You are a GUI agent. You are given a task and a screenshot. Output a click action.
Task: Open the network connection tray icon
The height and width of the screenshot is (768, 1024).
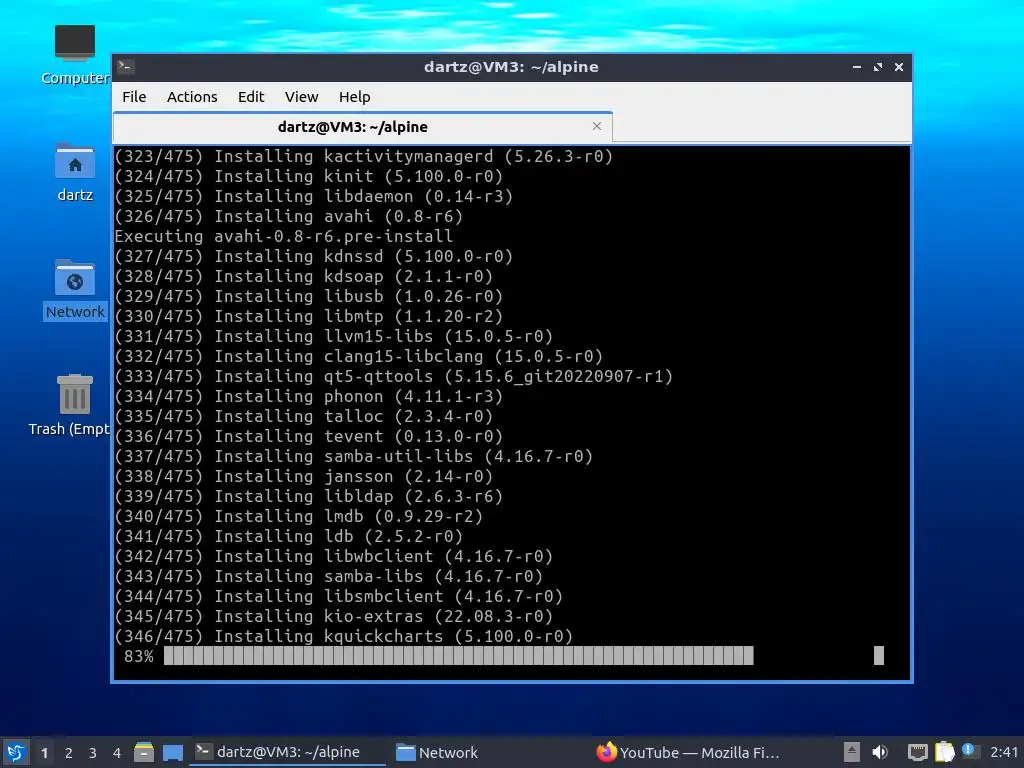[918, 752]
